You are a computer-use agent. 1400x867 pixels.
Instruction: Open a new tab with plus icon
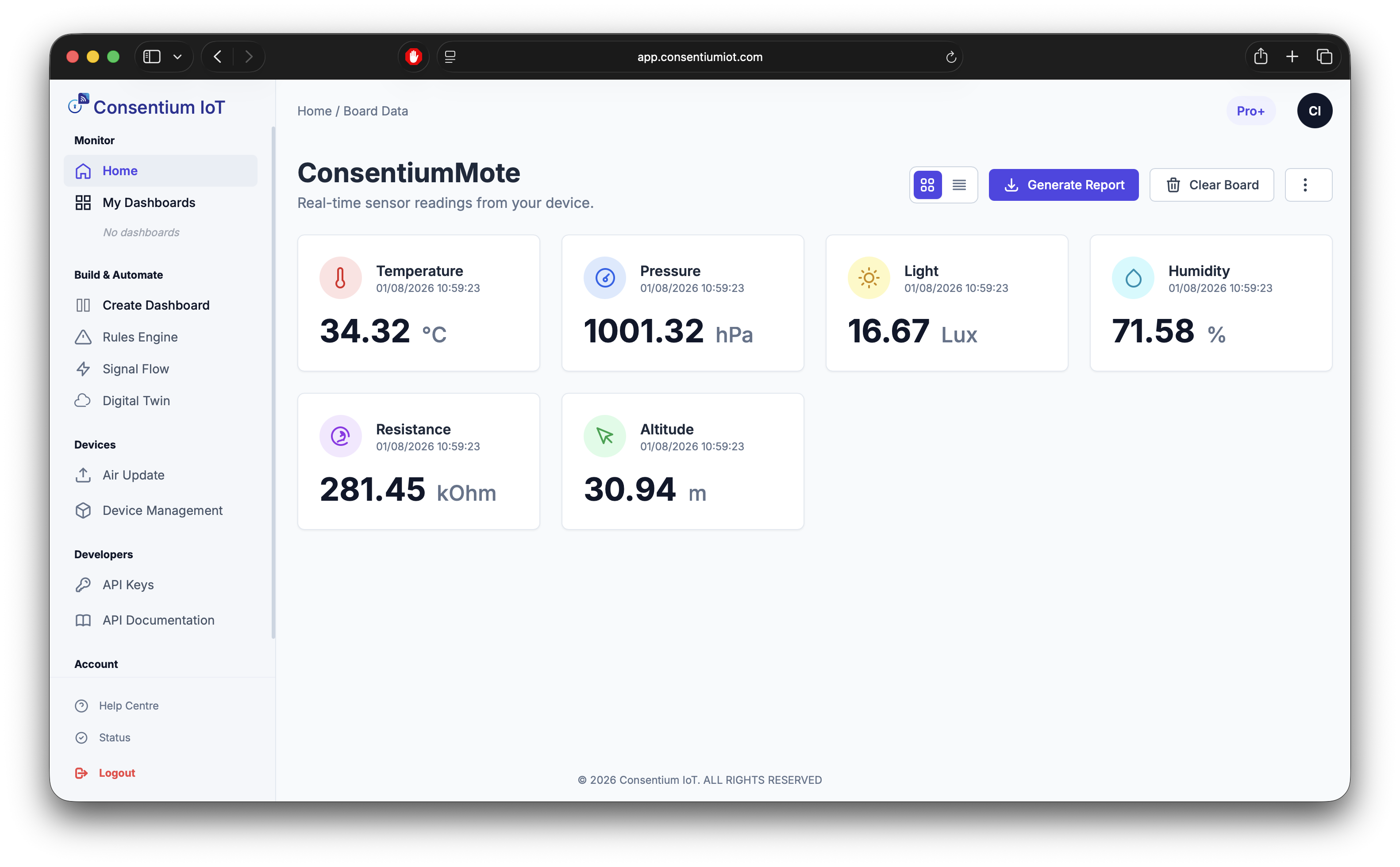(1292, 56)
